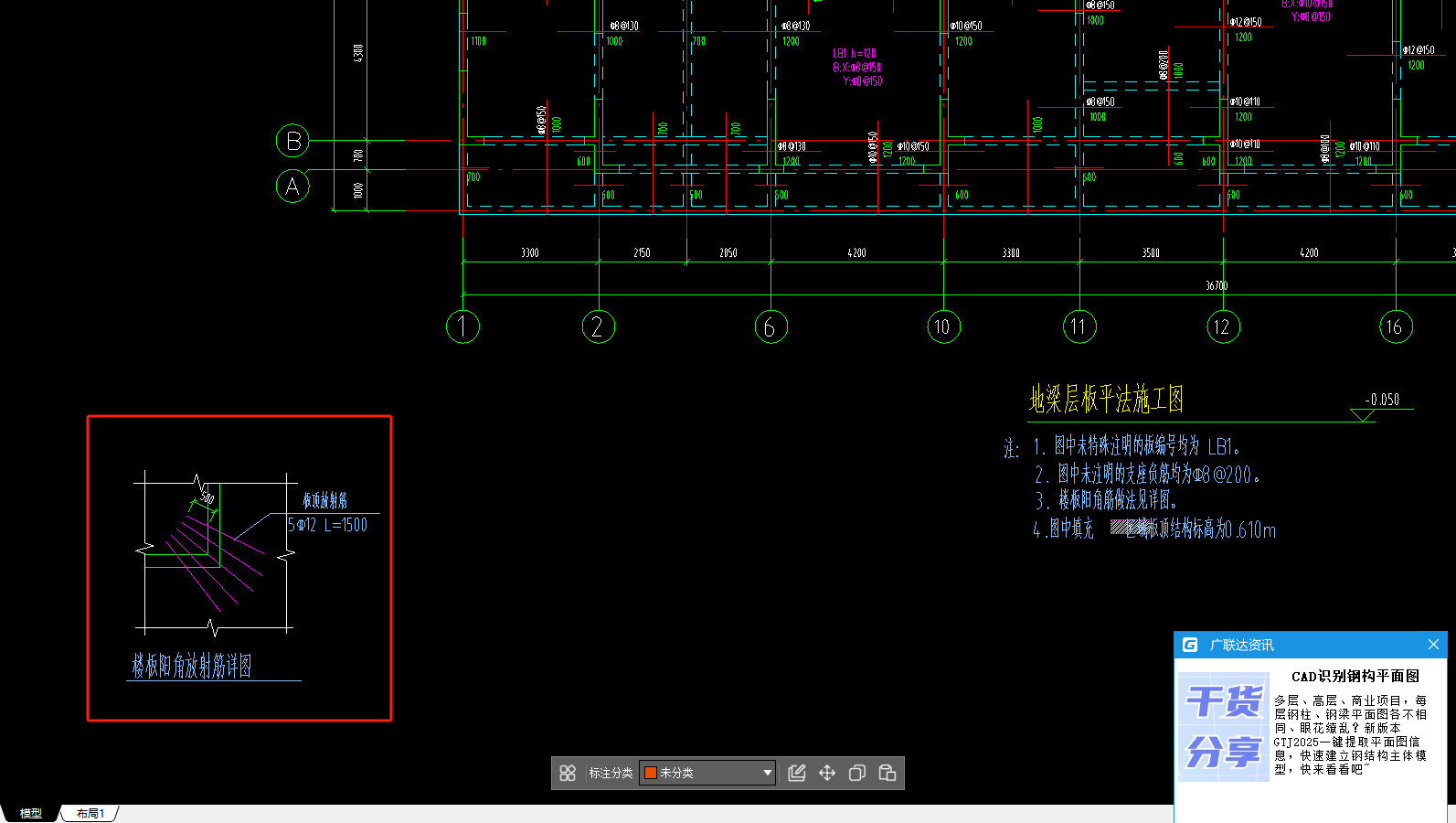Click the 广联达资讯 popup title text
Image resolution: width=1456 pixels, height=823 pixels.
tap(1241, 645)
